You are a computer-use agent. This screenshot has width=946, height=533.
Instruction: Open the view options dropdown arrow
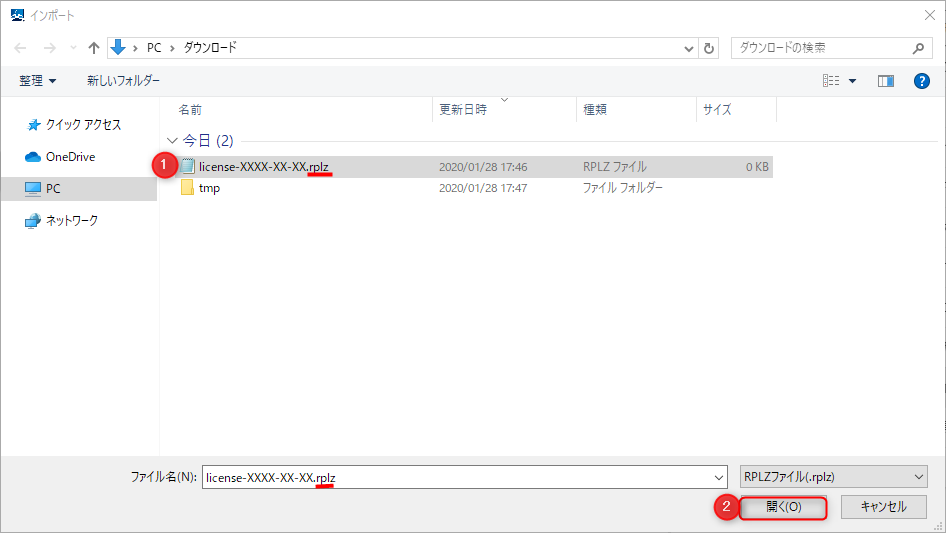[853, 81]
